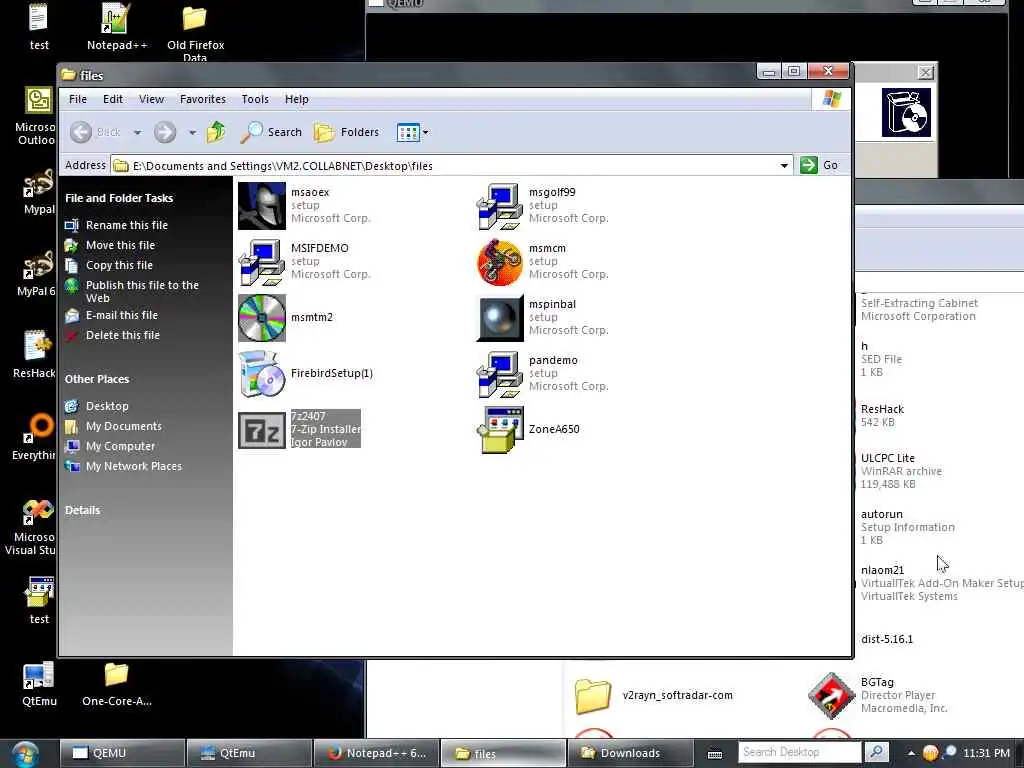Click E-mail this file

pos(121,315)
